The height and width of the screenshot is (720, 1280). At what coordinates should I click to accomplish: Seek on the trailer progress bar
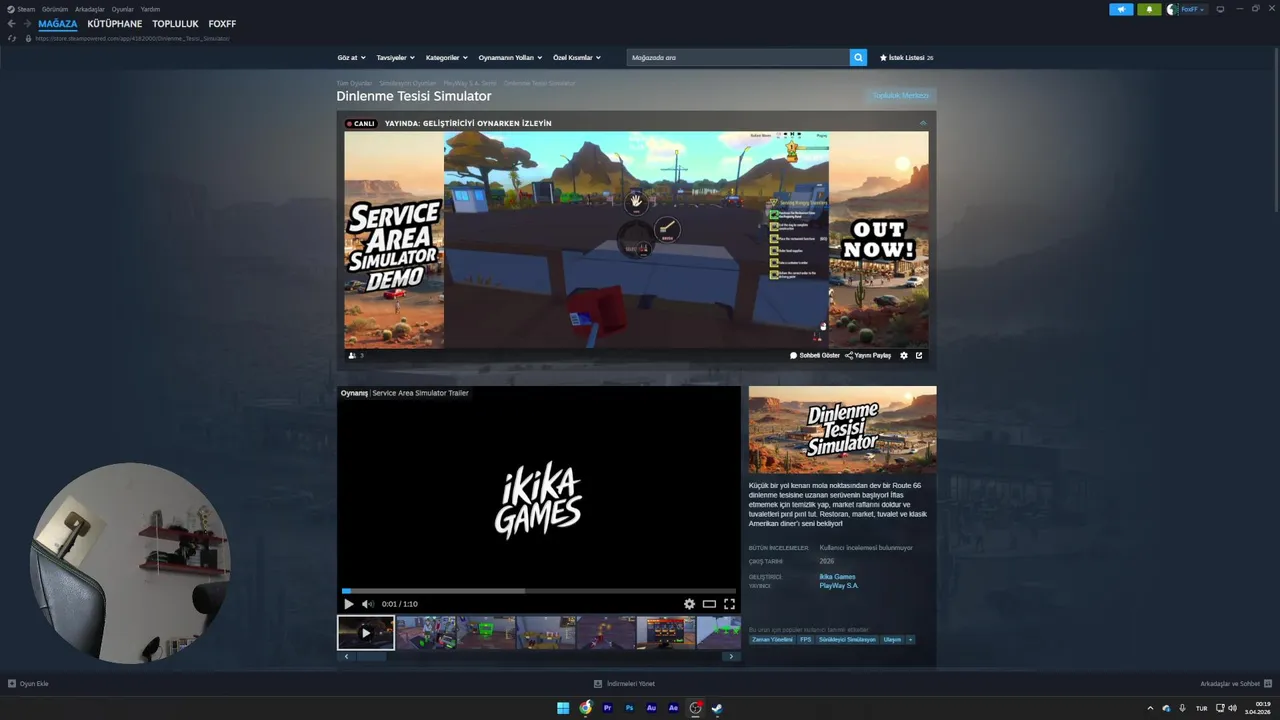tap(538, 591)
